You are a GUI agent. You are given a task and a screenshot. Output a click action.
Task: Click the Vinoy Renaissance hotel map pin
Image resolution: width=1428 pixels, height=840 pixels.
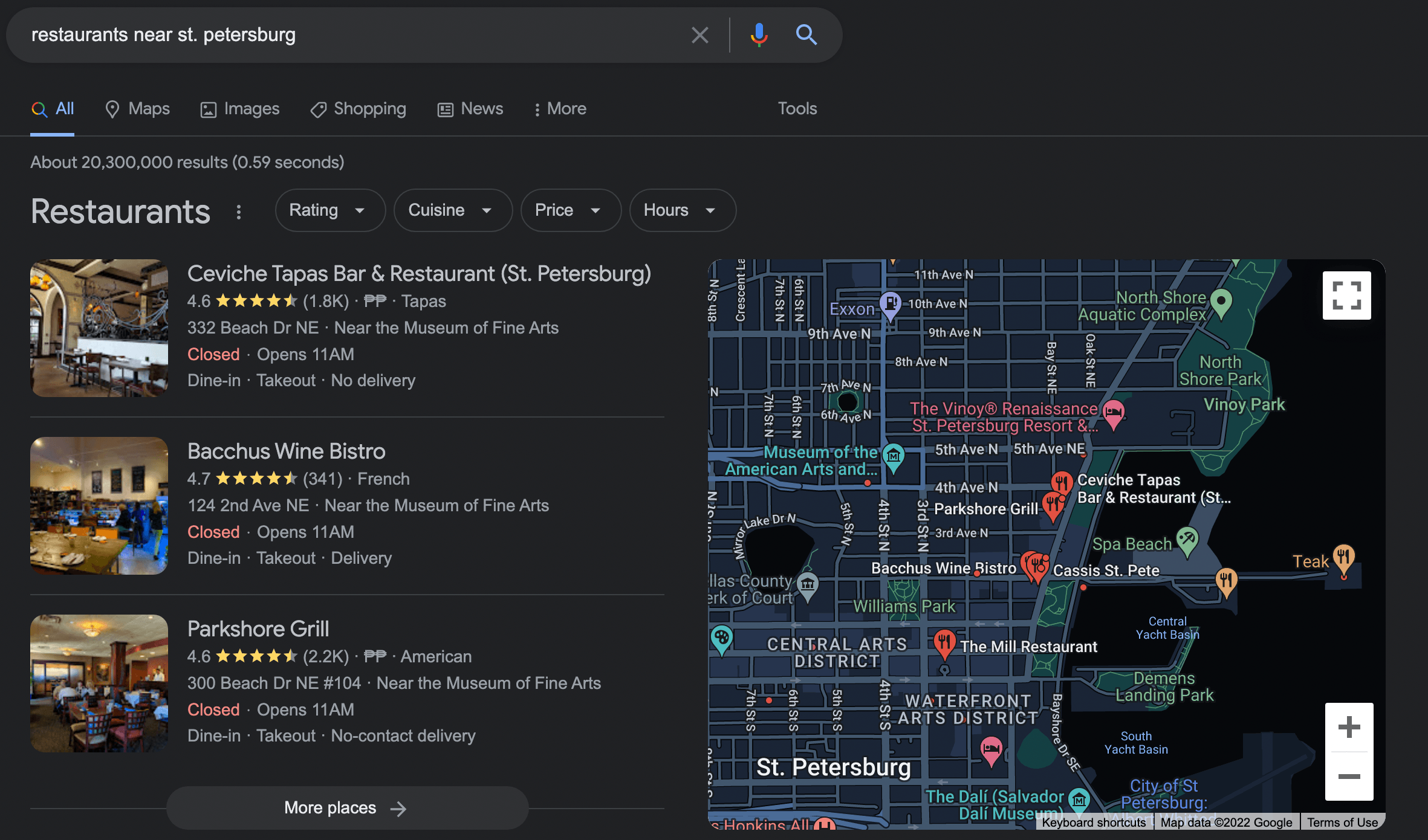pyautogui.click(x=1113, y=415)
